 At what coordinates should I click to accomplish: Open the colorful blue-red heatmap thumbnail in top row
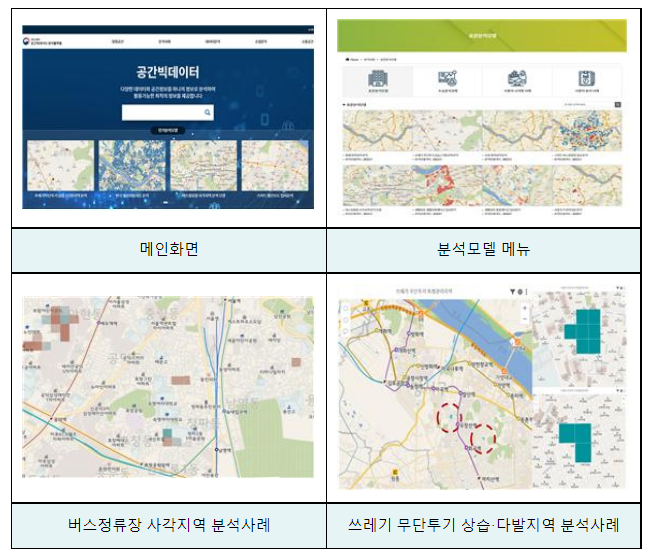[x=587, y=131]
